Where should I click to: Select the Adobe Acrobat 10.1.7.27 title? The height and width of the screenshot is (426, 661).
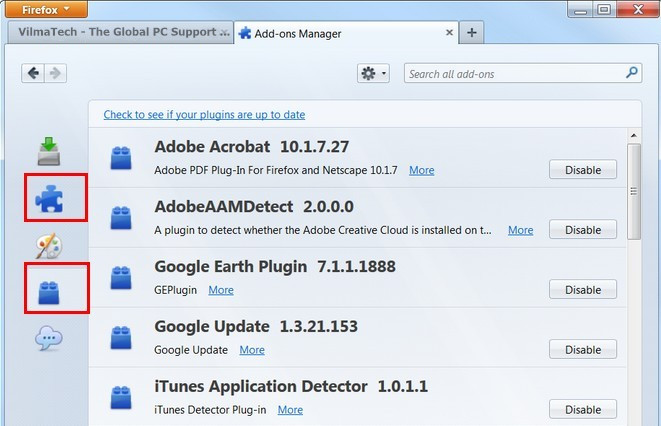pyautogui.click(x=252, y=147)
